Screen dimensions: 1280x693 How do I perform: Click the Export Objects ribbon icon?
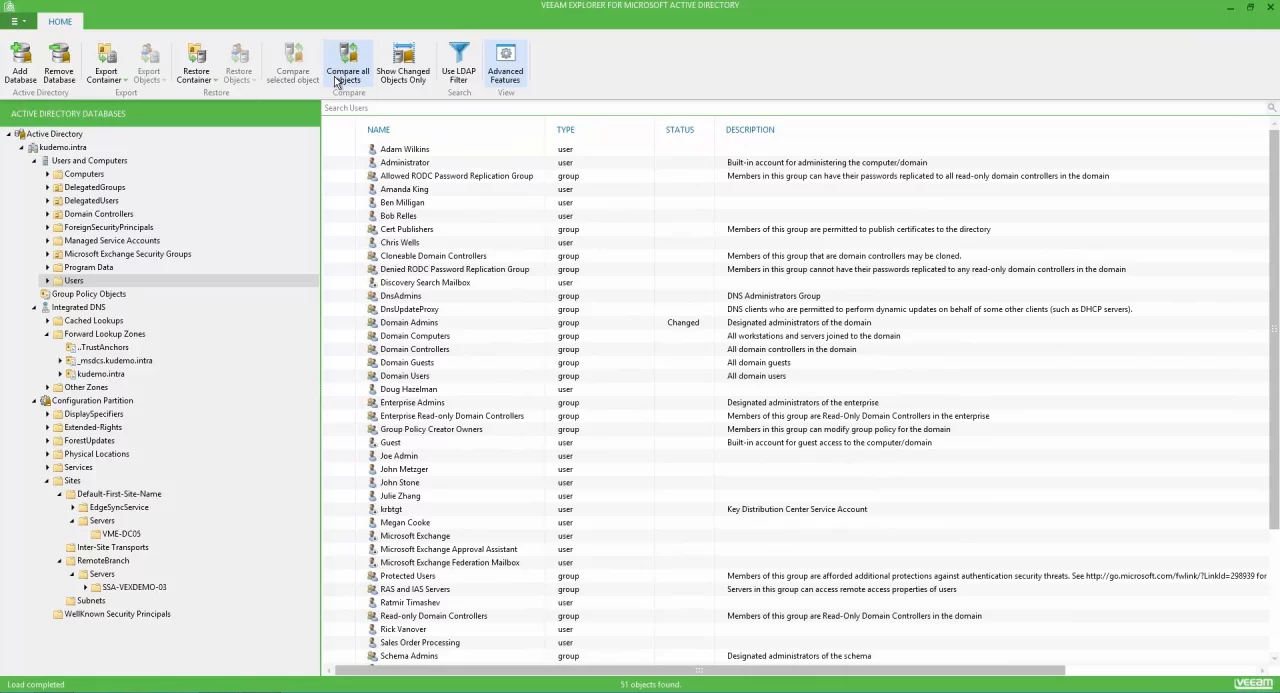[x=149, y=53]
